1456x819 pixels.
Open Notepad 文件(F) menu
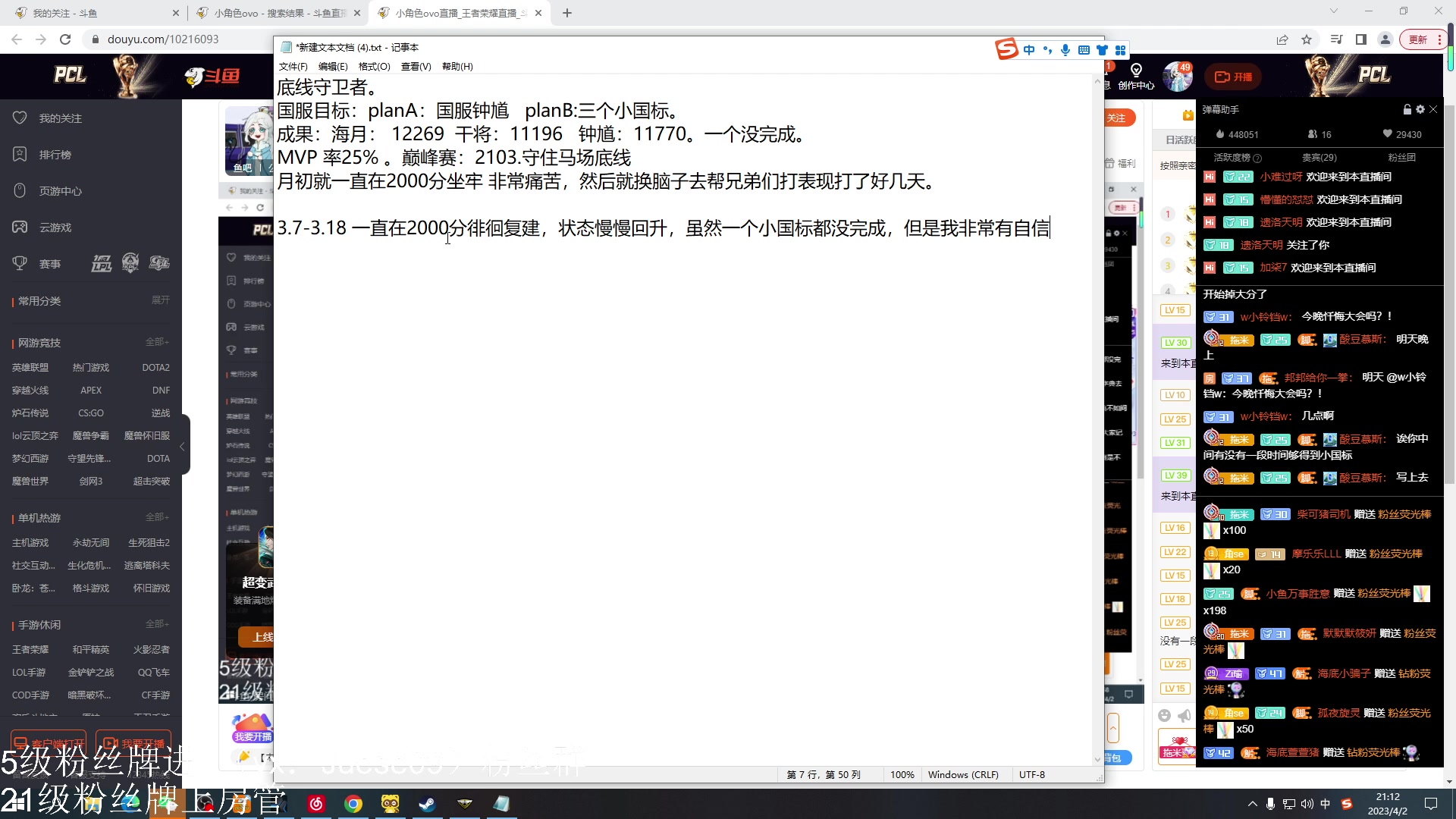(x=293, y=67)
